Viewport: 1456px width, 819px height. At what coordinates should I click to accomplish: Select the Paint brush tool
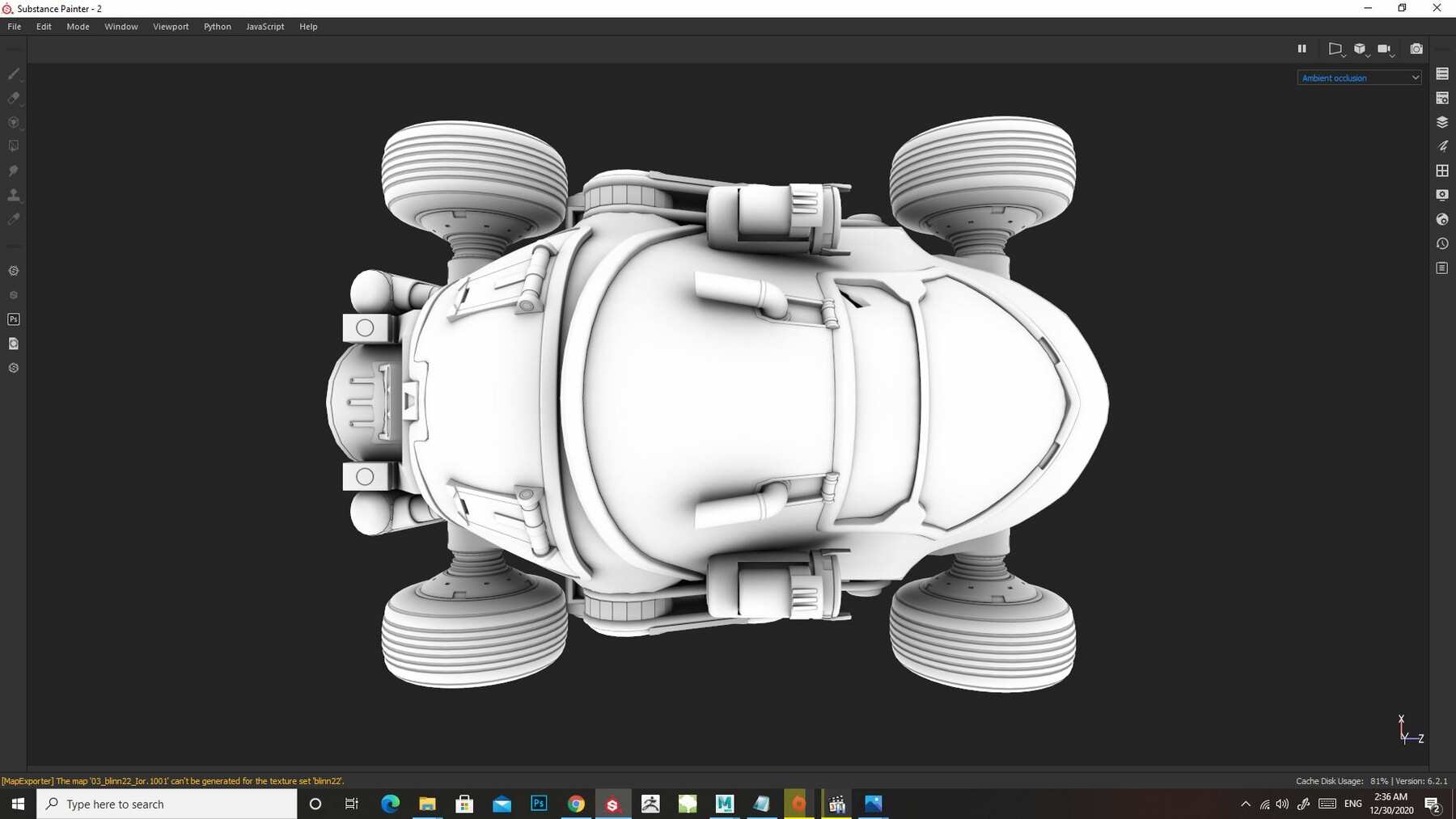(13, 74)
